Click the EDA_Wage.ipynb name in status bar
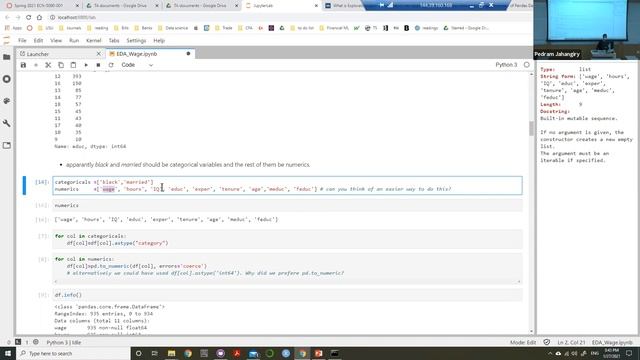 [x=612, y=342]
